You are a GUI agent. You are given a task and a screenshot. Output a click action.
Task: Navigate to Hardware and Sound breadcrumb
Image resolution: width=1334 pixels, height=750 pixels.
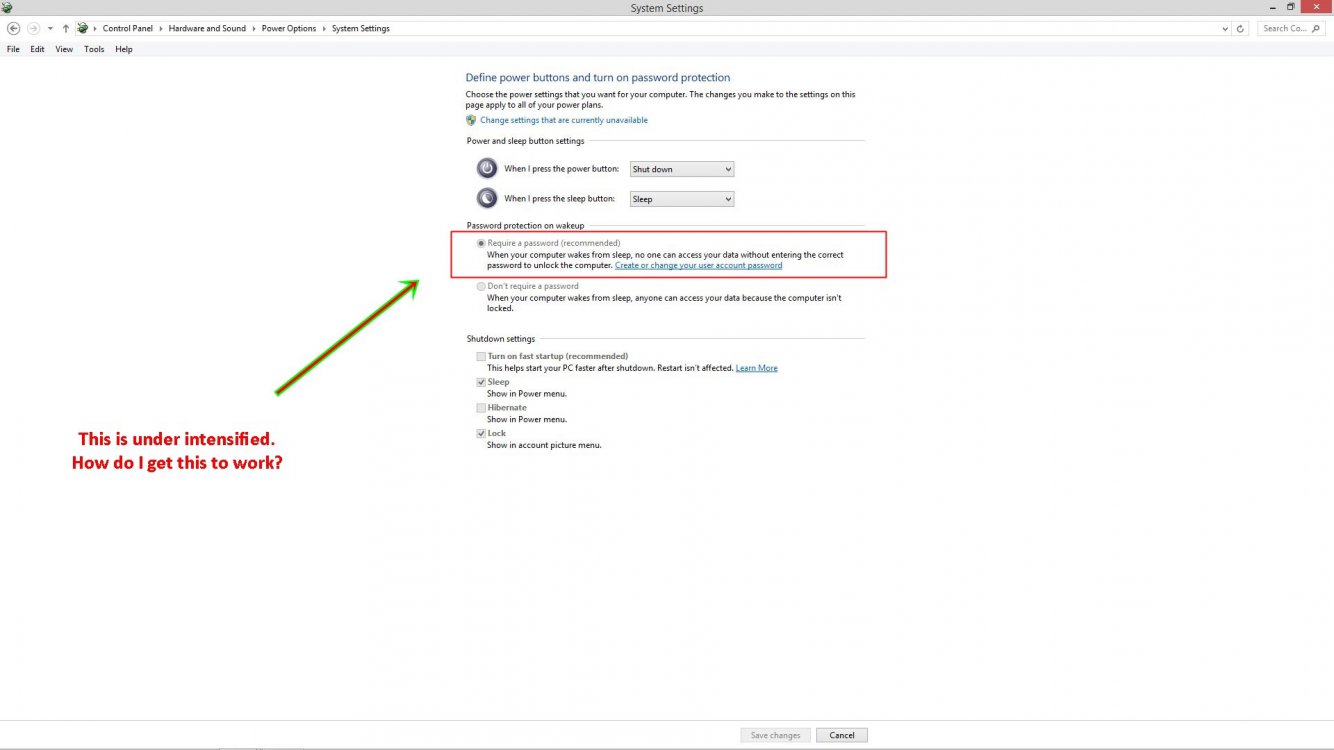[207, 28]
